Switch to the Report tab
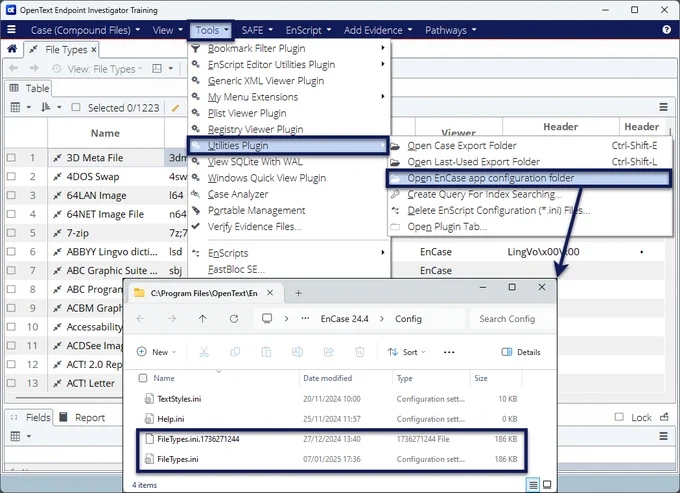The height and width of the screenshot is (493, 680). click(83, 417)
